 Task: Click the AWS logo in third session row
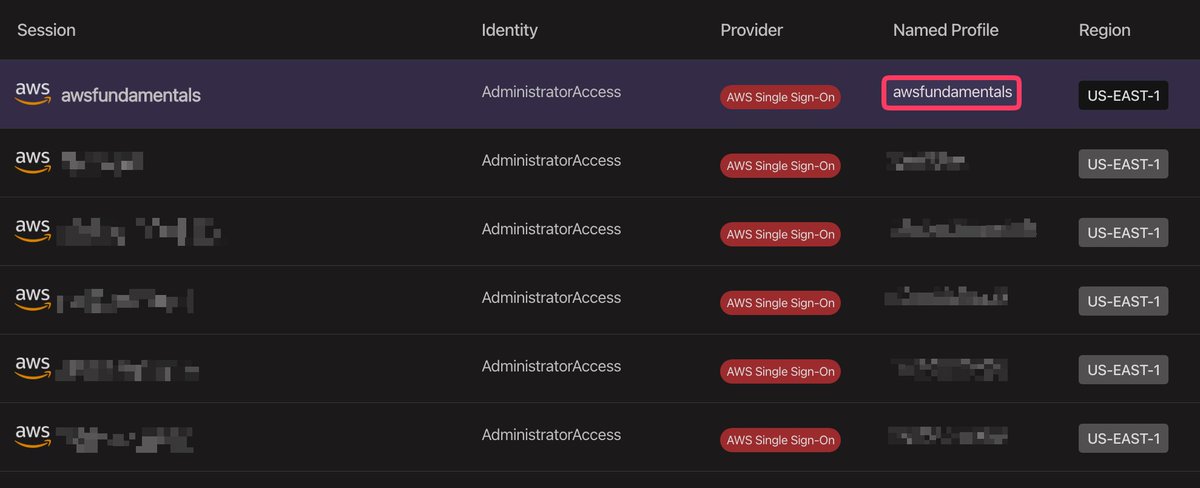pos(33,230)
